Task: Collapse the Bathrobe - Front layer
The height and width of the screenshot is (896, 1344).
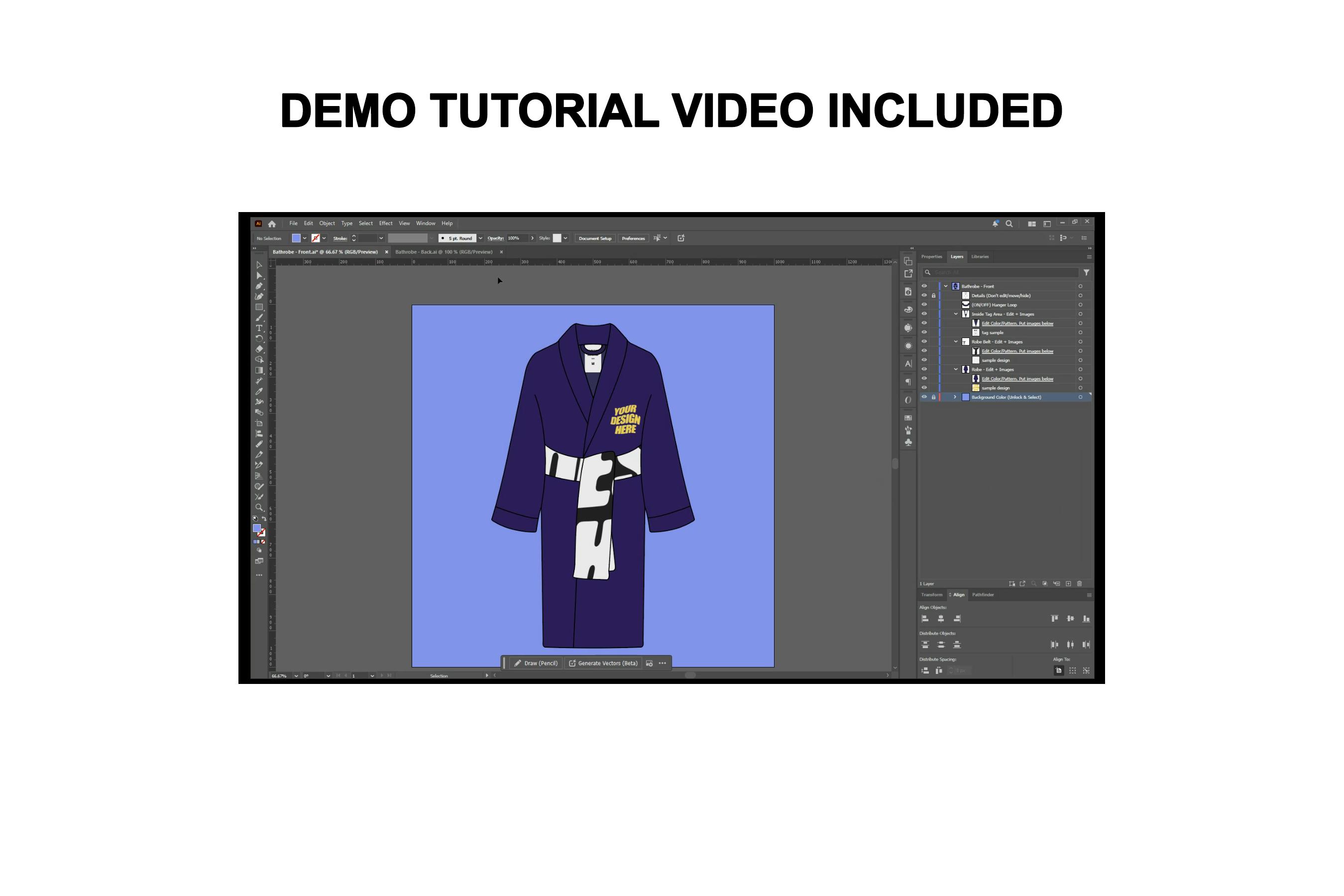Action: [946, 286]
